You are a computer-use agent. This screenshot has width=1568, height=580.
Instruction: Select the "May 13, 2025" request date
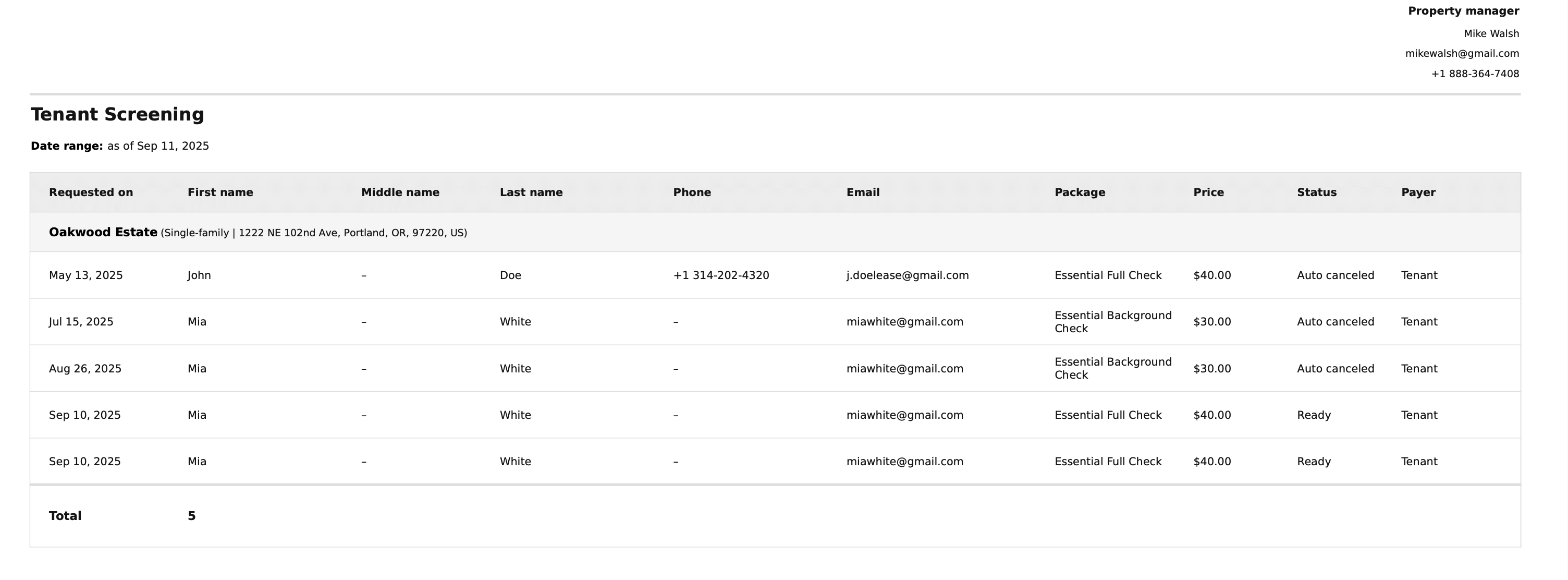[86, 275]
